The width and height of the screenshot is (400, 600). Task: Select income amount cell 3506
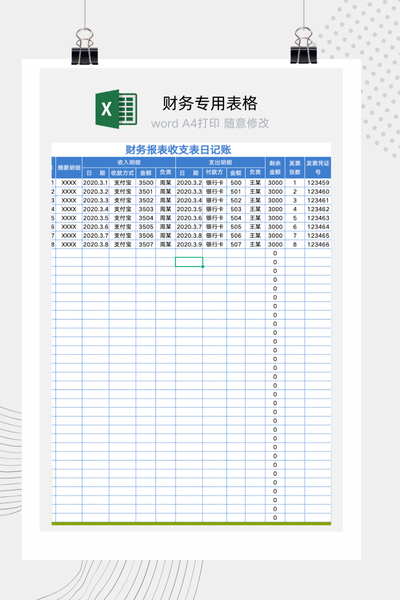click(x=146, y=236)
